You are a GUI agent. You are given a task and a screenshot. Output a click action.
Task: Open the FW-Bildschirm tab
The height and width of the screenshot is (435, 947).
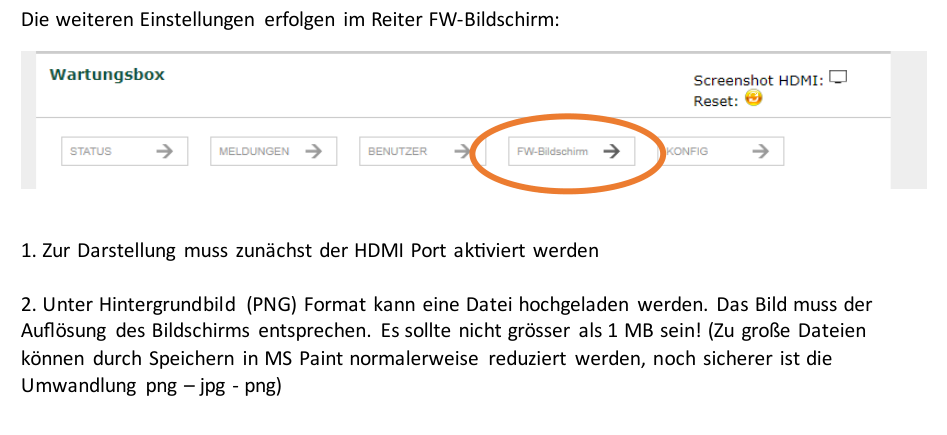(x=571, y=151)
